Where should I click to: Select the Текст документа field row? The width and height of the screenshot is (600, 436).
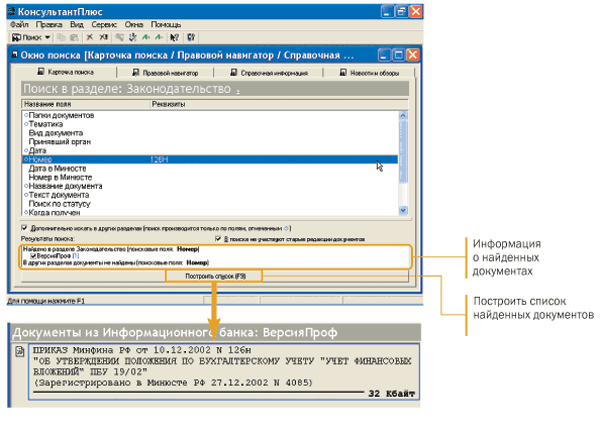coord(210,195)
